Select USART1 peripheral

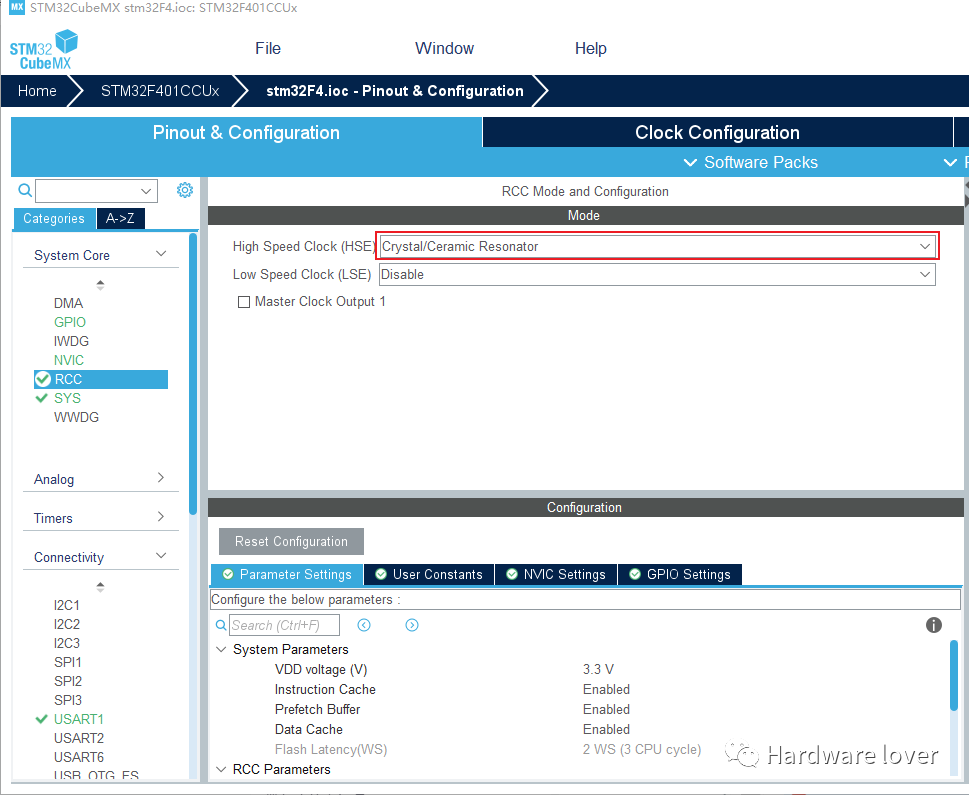pos(78,720)
